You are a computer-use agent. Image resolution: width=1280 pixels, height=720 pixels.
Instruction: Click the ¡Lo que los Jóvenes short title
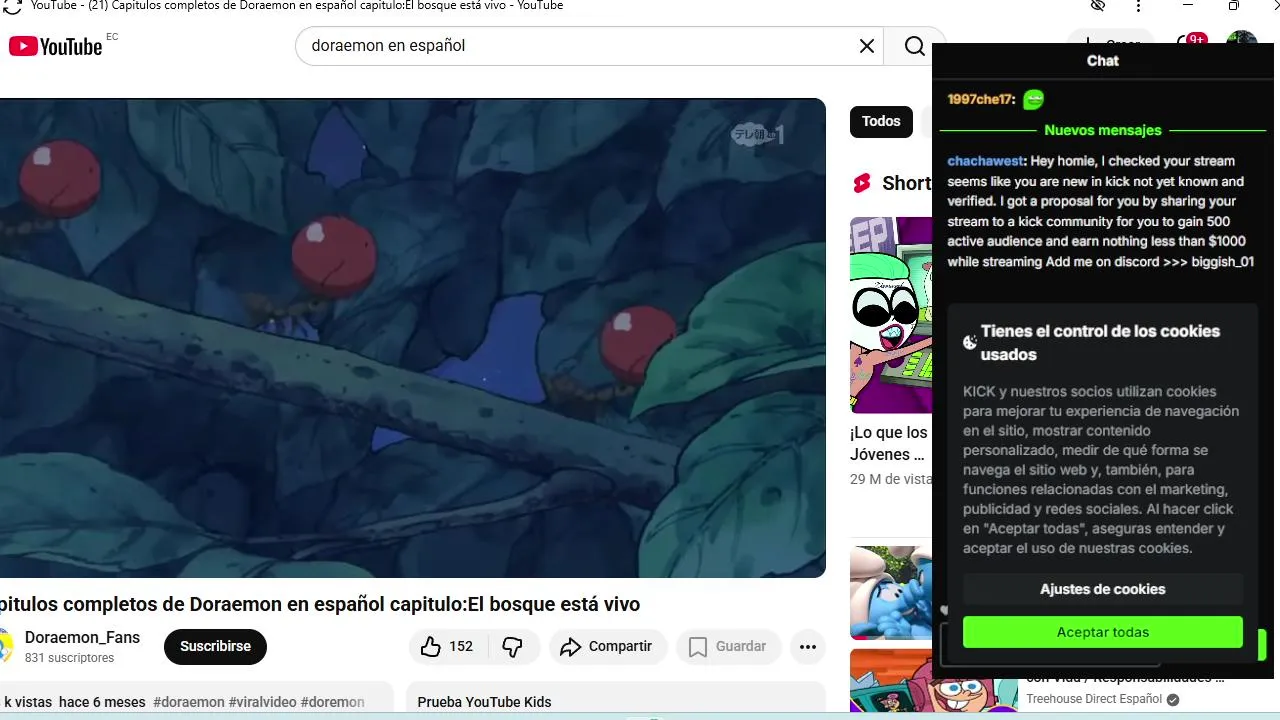(x=889, y=443)
